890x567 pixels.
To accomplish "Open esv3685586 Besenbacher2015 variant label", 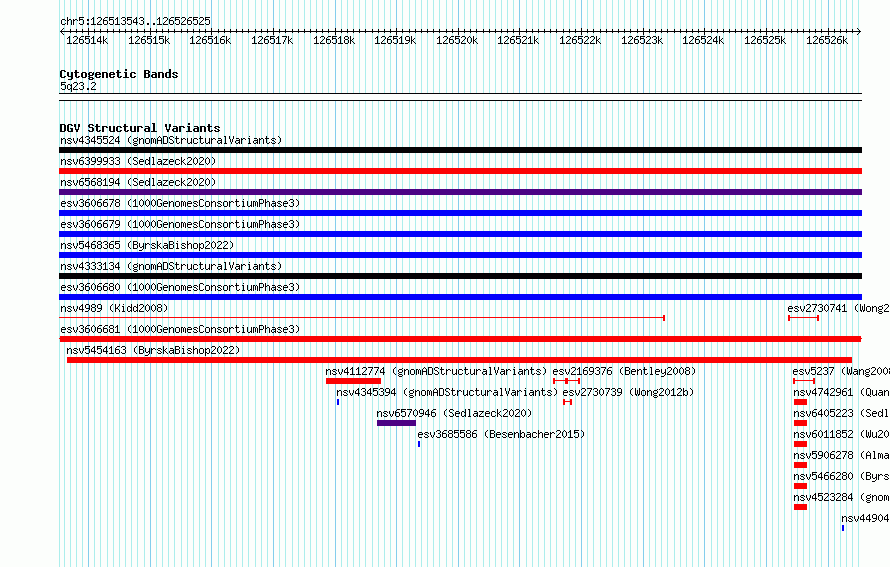I will [x=501, y=434].
